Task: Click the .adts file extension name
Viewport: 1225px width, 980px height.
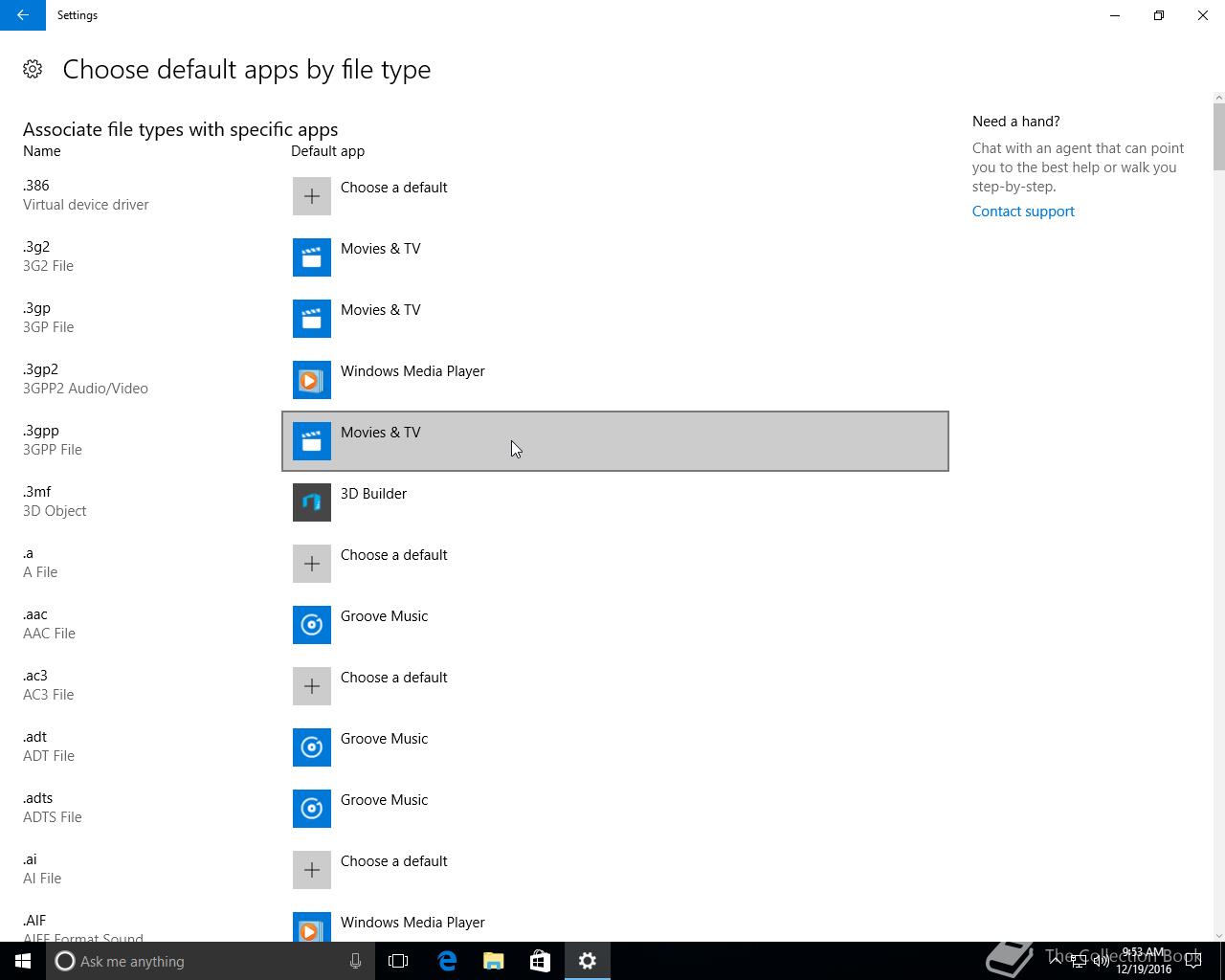Action: [38, 798]
